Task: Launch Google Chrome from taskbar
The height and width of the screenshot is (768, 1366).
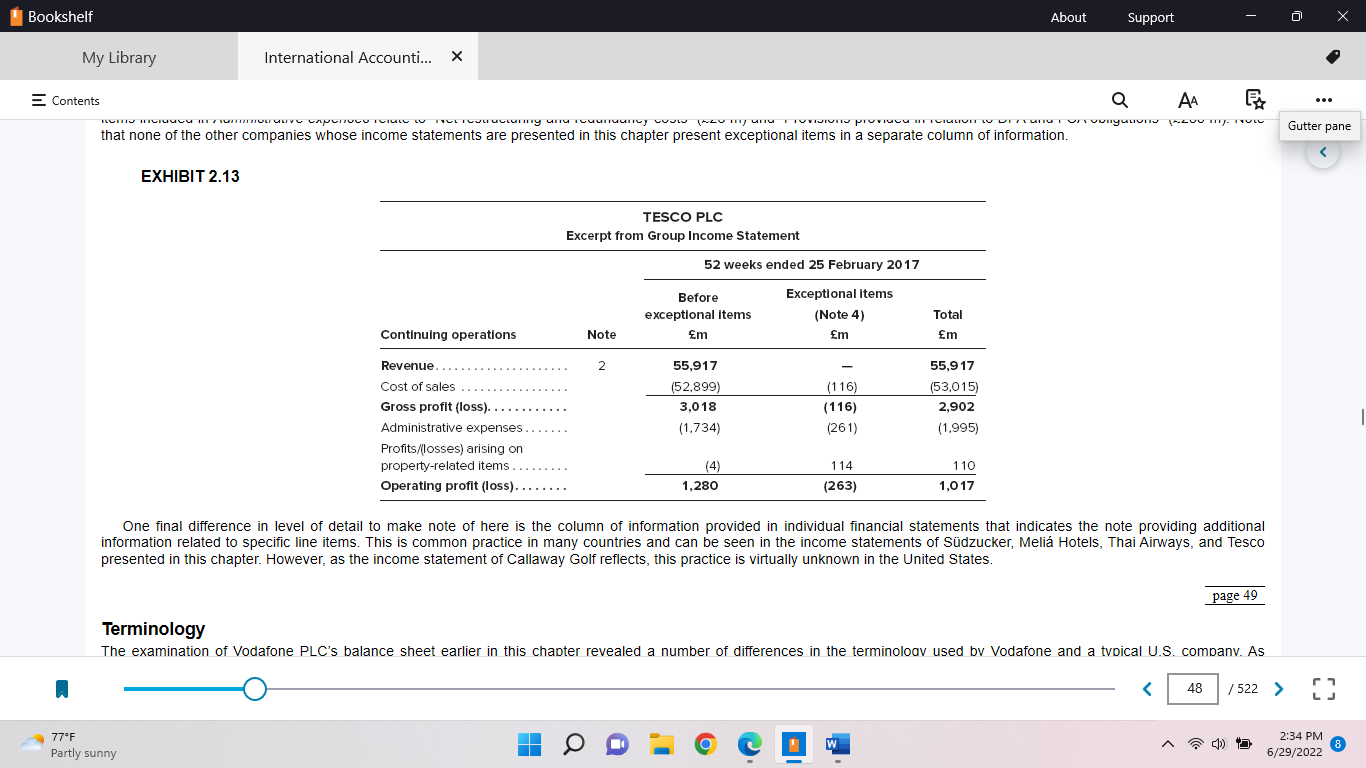Action: point(706,744)
